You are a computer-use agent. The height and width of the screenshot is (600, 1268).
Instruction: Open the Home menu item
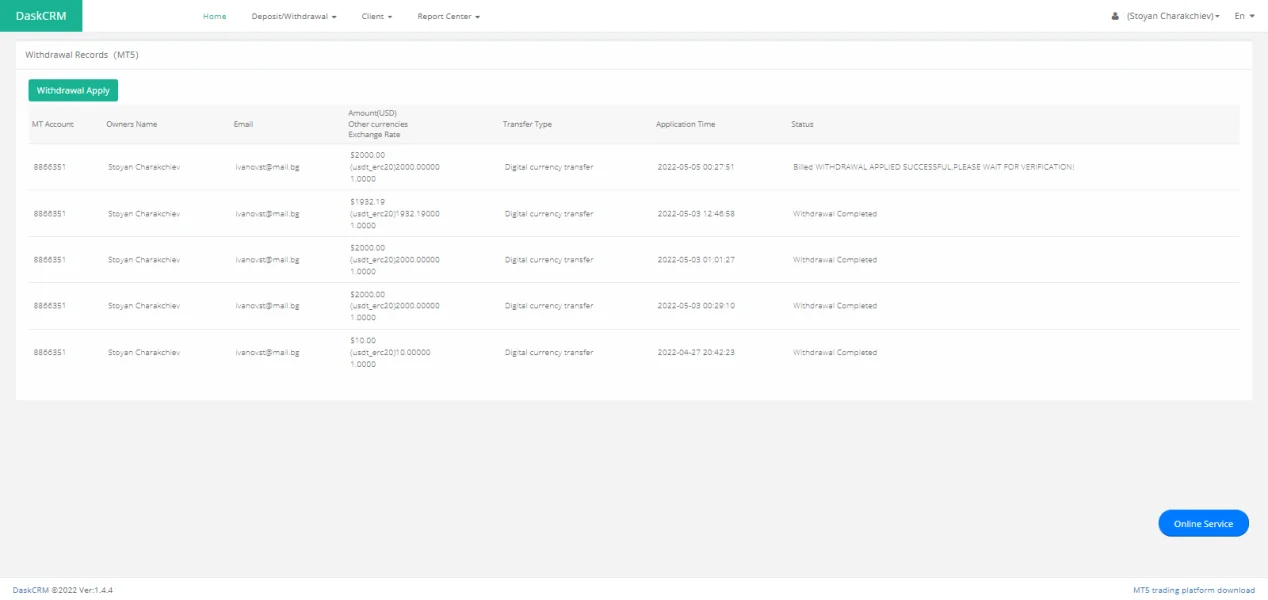(x=214, y=17)
